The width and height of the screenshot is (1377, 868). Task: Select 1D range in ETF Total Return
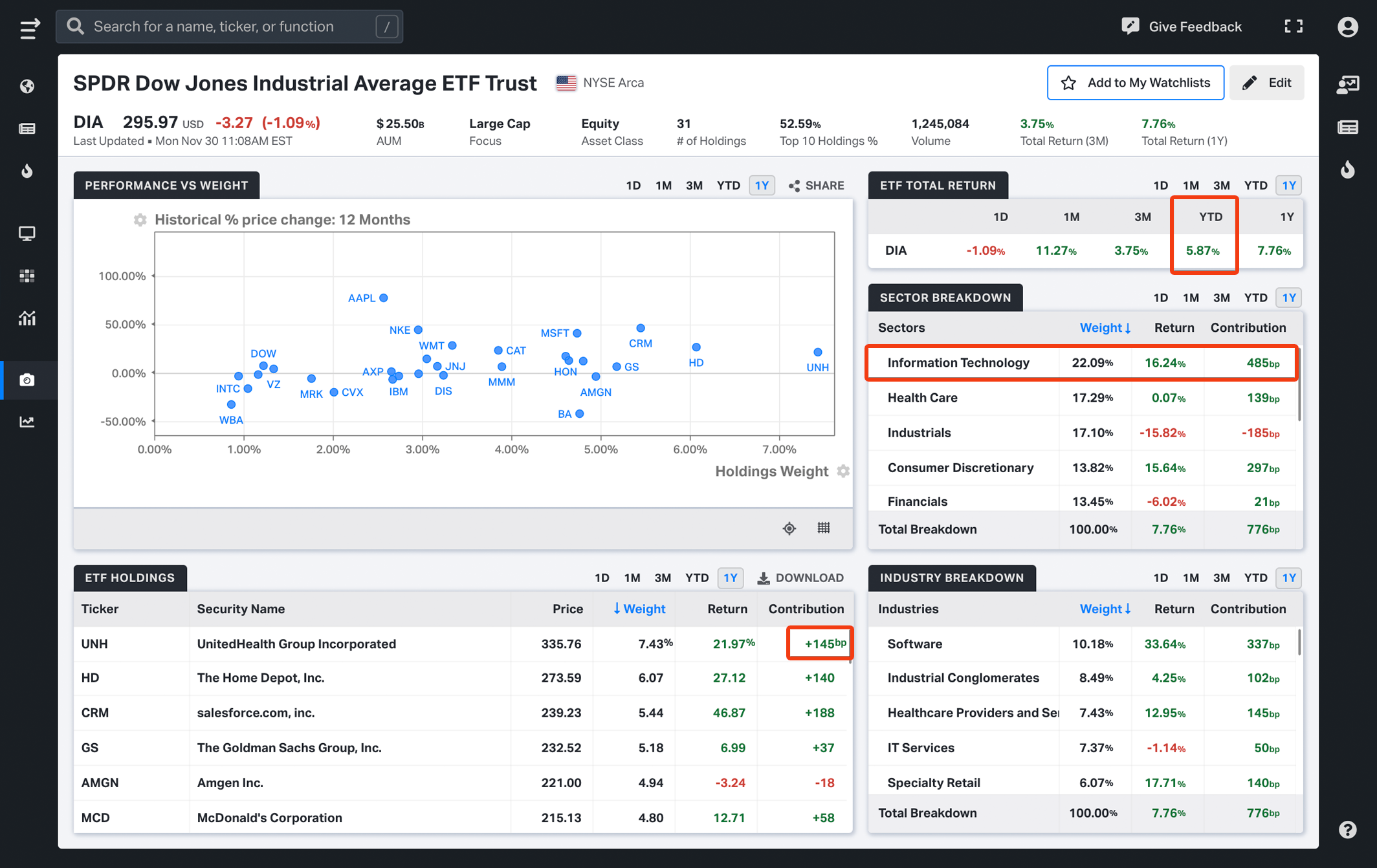(x=1160, y=186)
